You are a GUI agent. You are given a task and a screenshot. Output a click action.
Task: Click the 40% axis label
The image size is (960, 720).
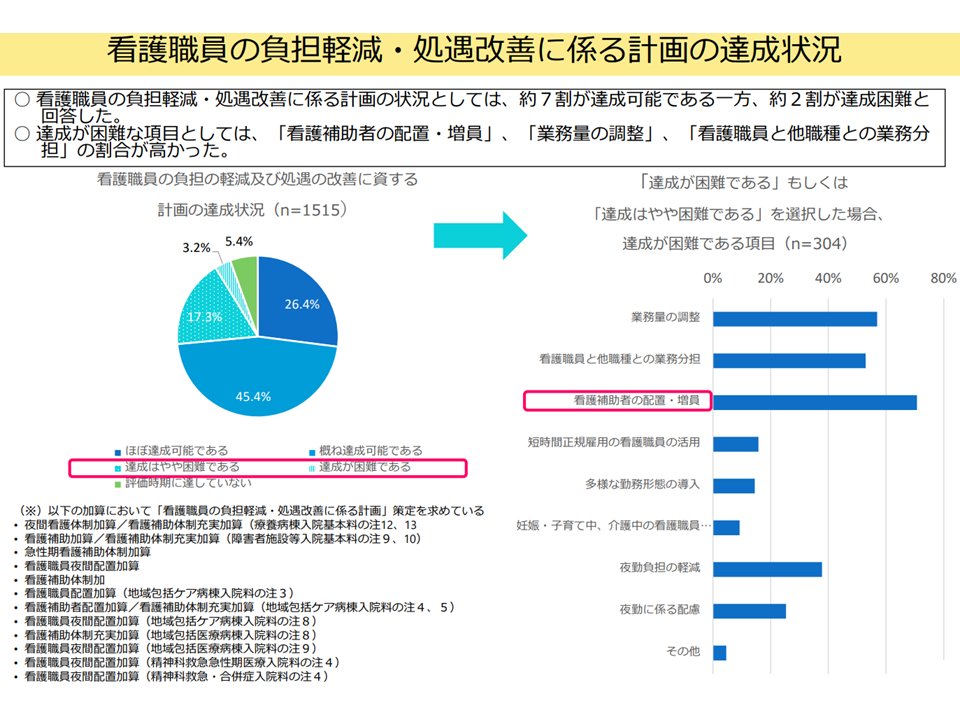(x=828, y=279)
